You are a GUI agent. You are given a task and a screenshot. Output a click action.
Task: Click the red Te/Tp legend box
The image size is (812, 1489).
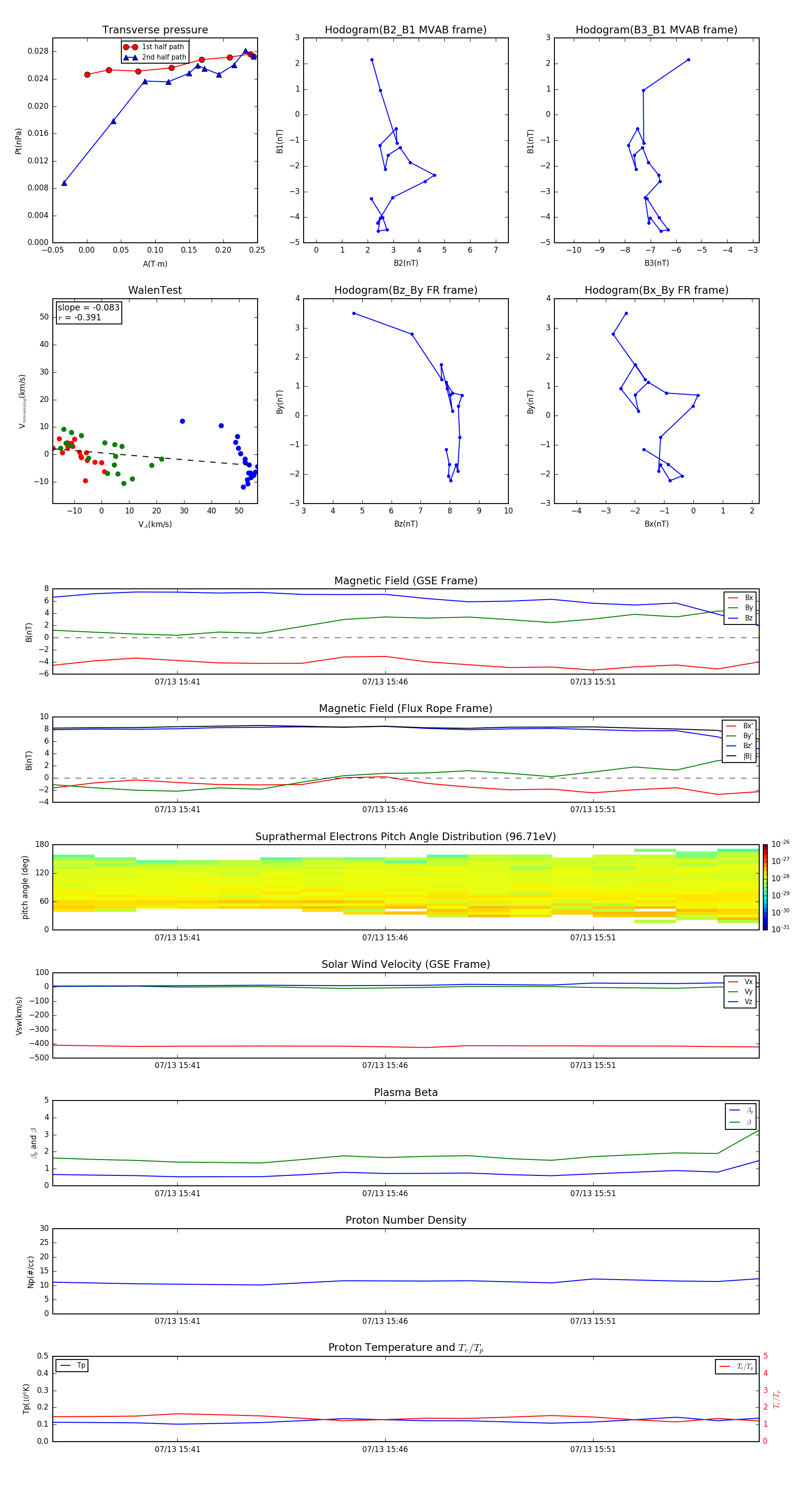[736, 1366]
